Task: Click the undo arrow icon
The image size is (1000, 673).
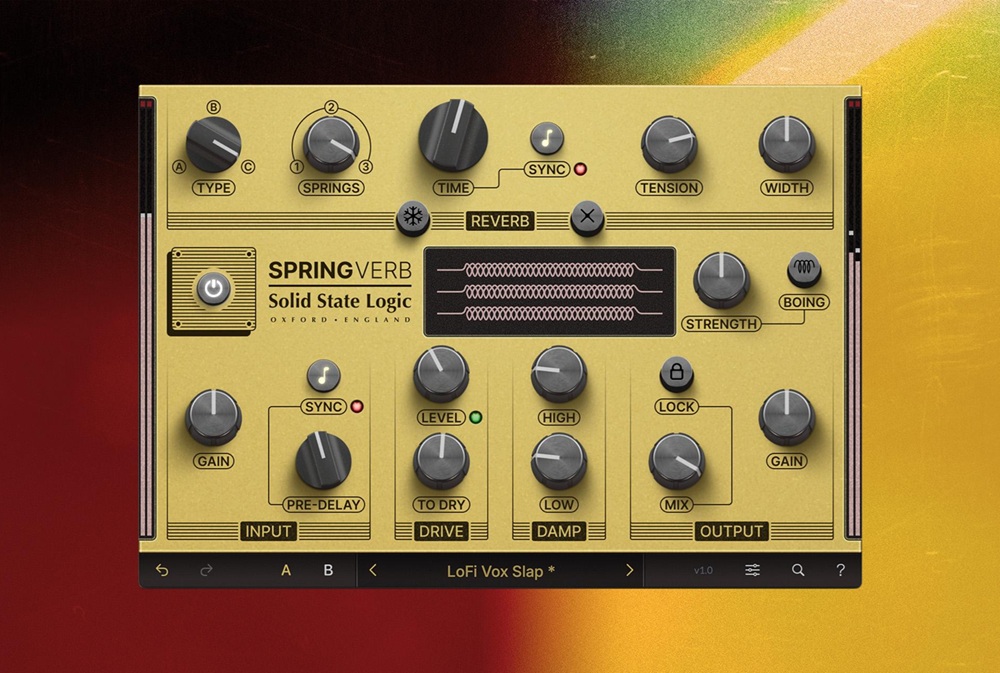Action: [x=162, y=569]
